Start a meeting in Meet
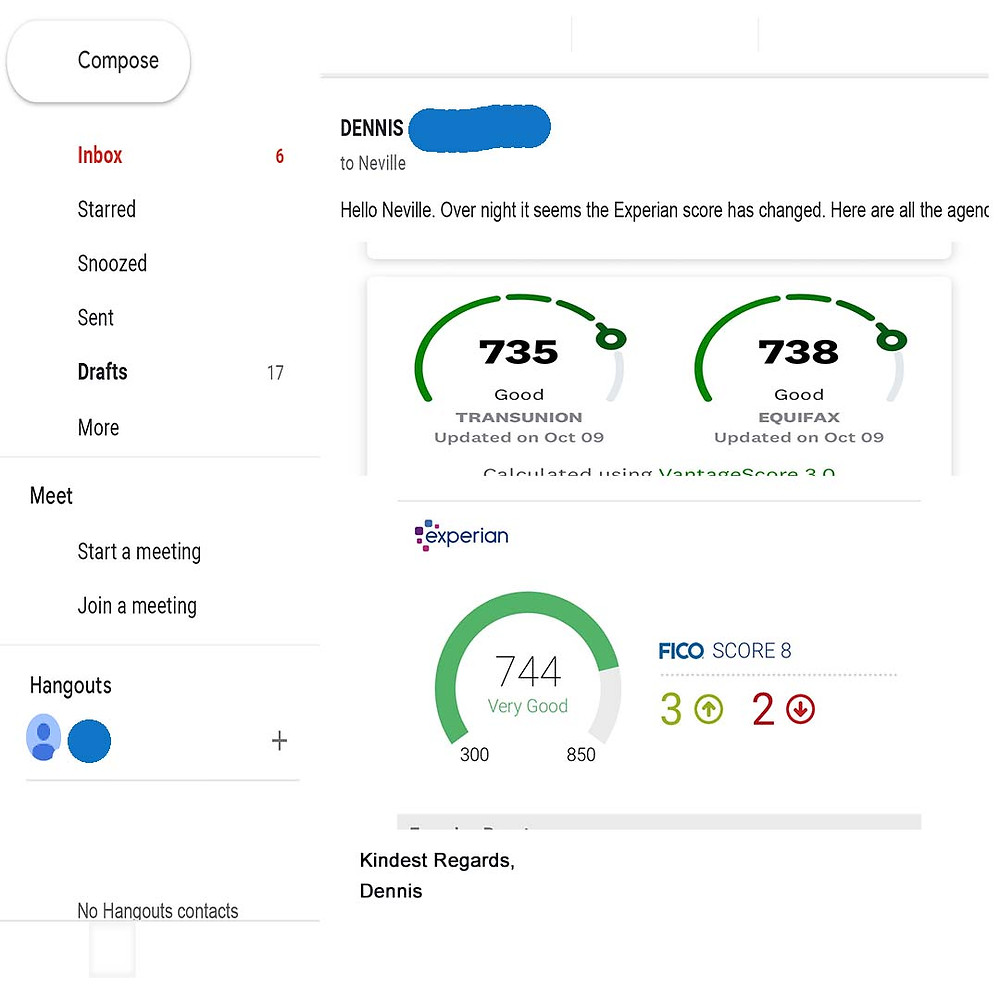 coord(139,551)
